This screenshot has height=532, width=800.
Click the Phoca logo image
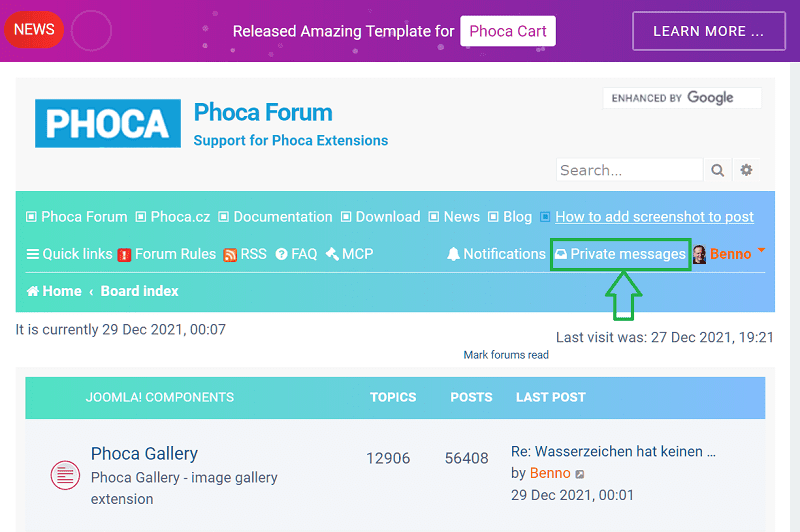point(108,124)
